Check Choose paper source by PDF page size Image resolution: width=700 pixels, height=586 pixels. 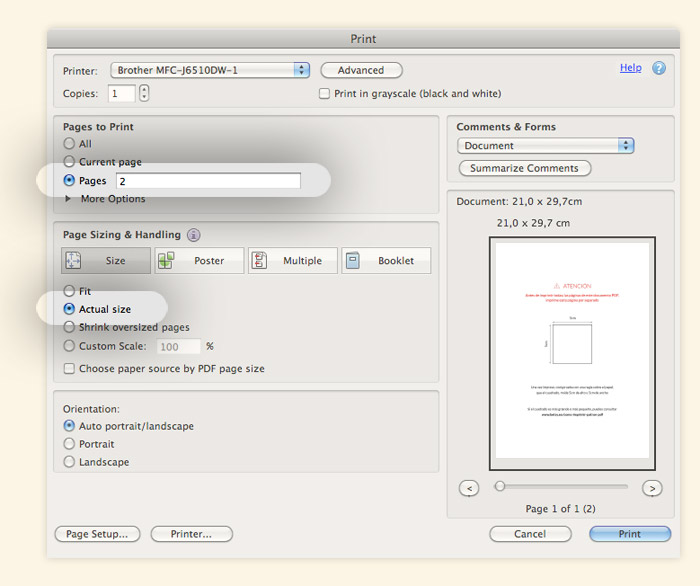pos(69,368)
